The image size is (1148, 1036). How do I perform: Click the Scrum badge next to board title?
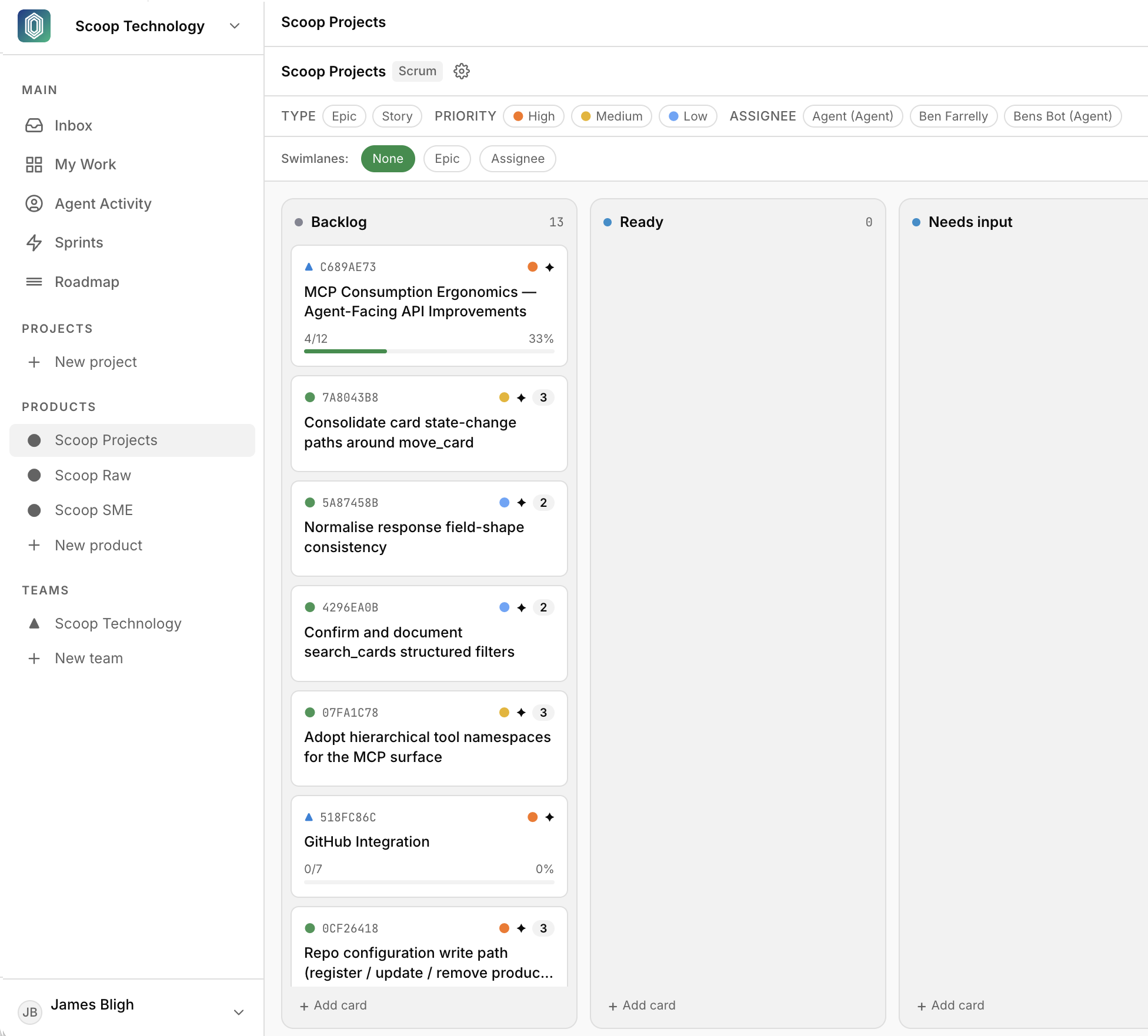click(x=418, y=71)
